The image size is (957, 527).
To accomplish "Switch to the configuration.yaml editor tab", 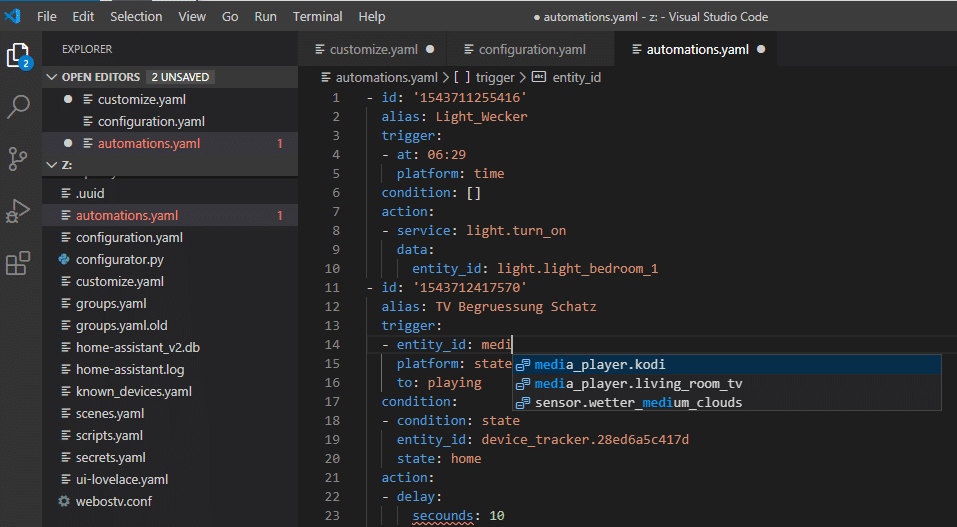I will tap(530, 49).
